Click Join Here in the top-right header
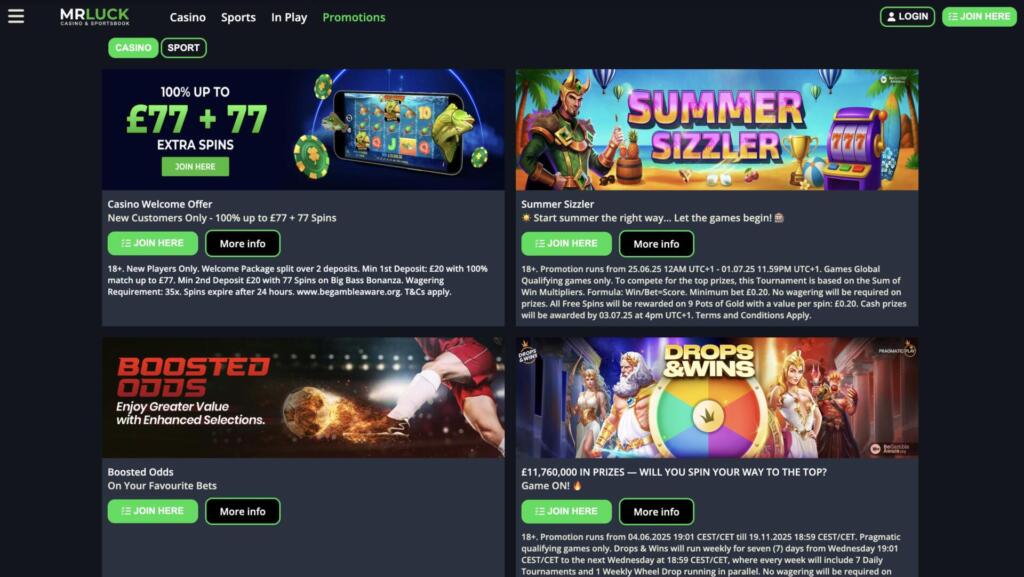Viewport: 1024px width, 577px height. point(979,17)
